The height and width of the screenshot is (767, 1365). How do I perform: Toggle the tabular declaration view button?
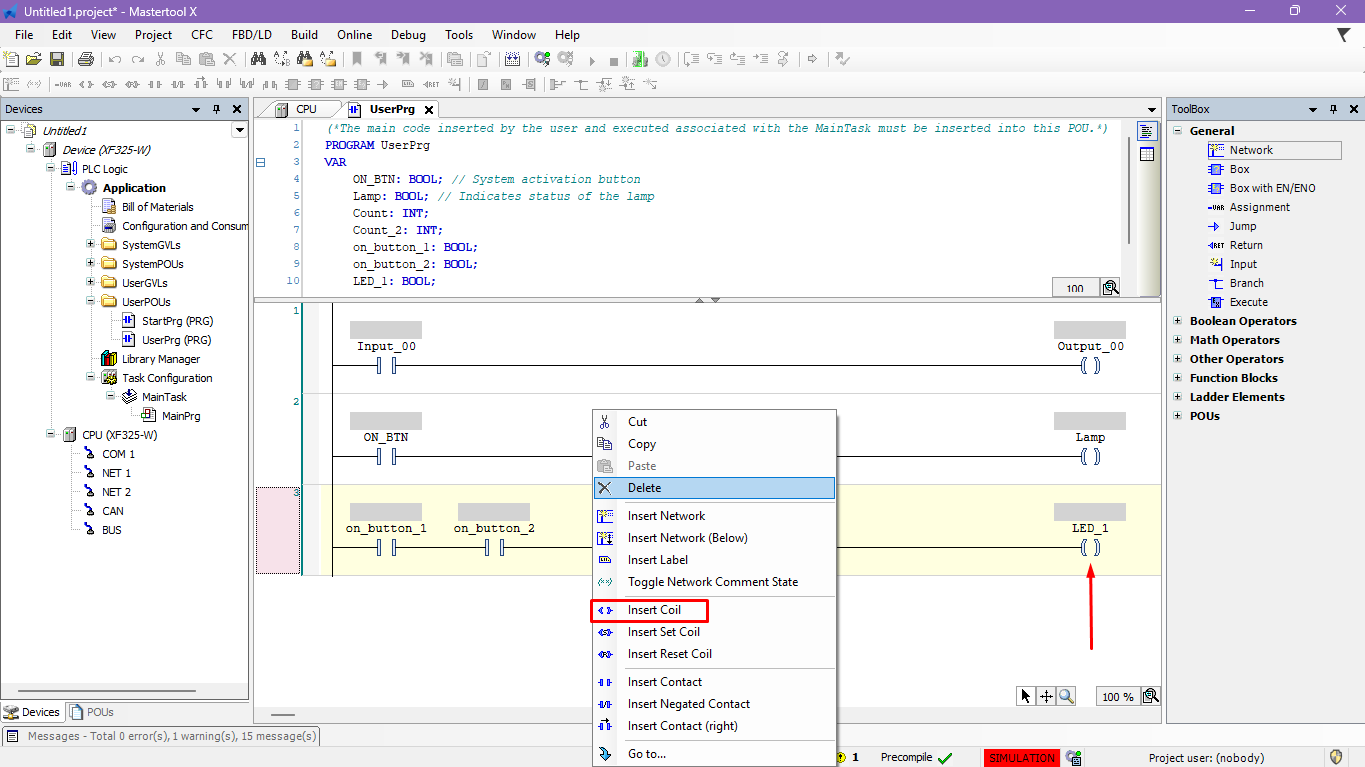[x=1147, y=154]
